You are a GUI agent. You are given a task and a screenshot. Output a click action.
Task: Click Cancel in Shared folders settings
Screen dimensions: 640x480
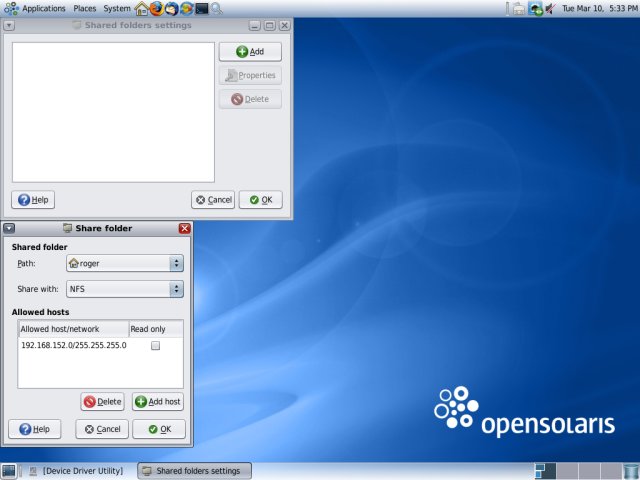213,200
